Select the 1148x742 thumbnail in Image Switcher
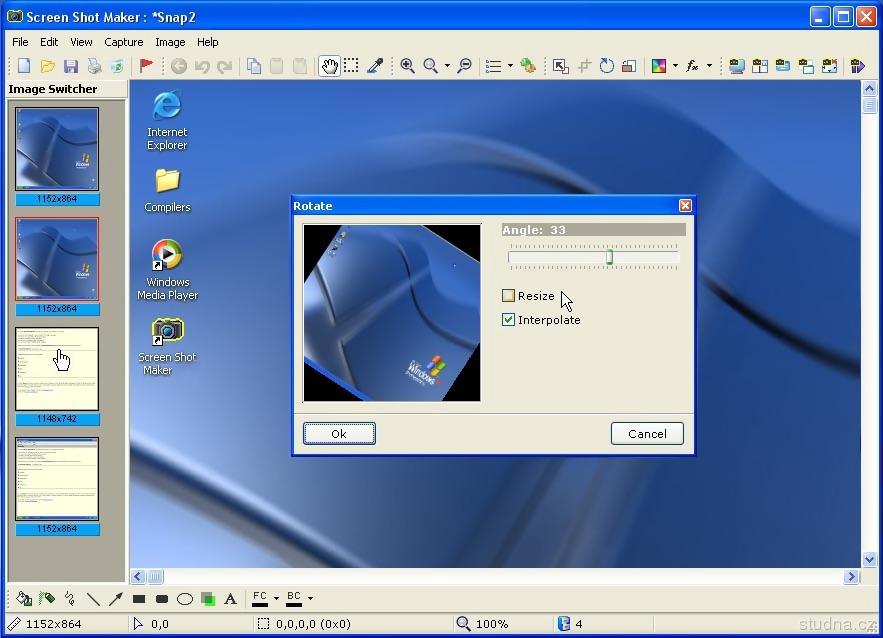883x638 pixels. (x=57, y=369)
